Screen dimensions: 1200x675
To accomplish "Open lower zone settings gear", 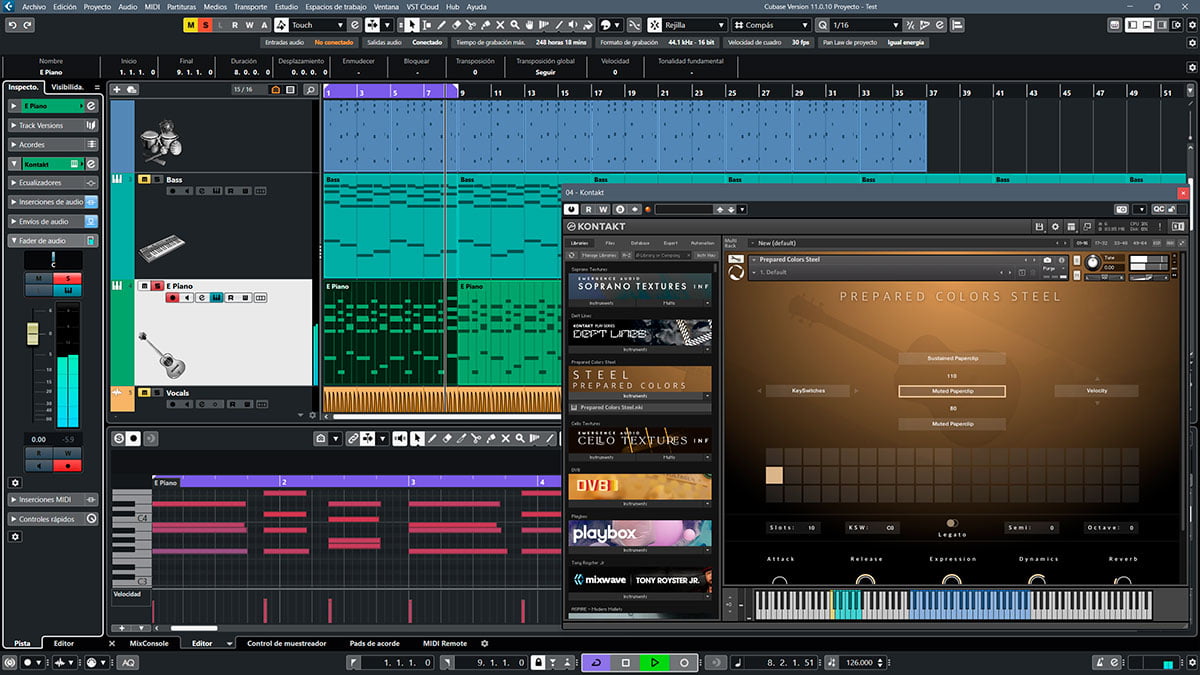I will (x=485, y=643).
